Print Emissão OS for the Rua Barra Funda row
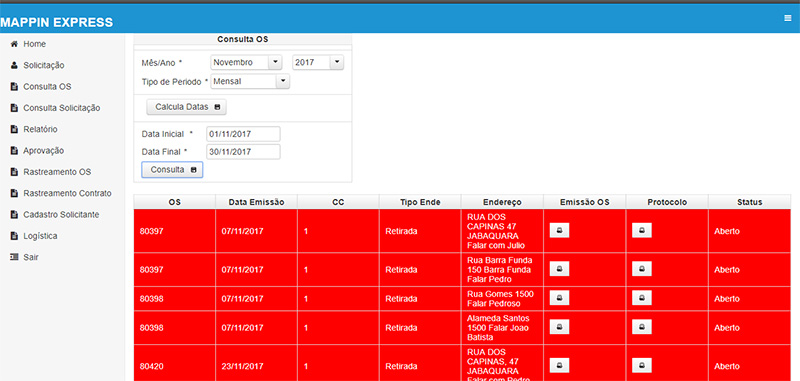This screenshot has width=800, height=381. point(559,269)
